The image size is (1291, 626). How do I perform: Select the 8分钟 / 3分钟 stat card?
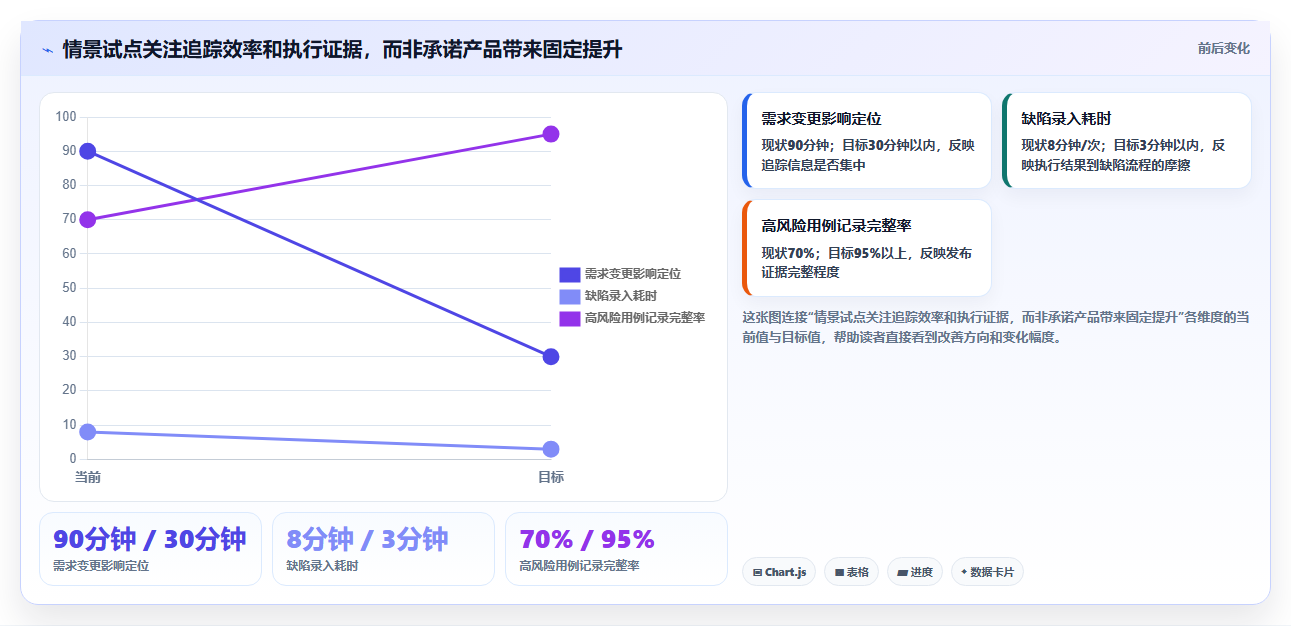pos(383,549)
